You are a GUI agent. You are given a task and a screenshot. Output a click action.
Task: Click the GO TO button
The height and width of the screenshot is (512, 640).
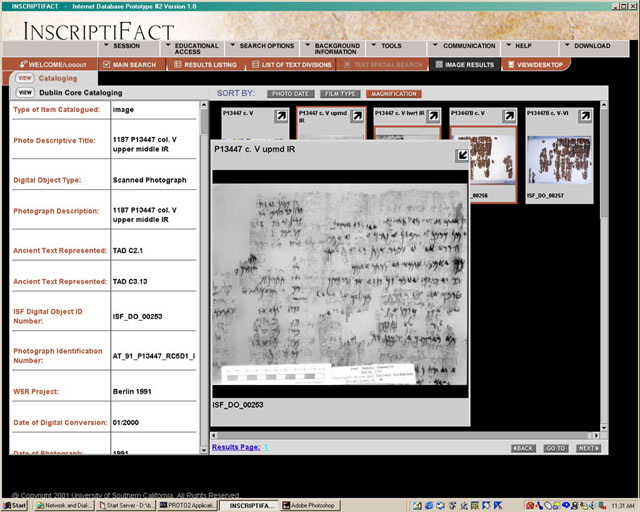coord(556,448)
